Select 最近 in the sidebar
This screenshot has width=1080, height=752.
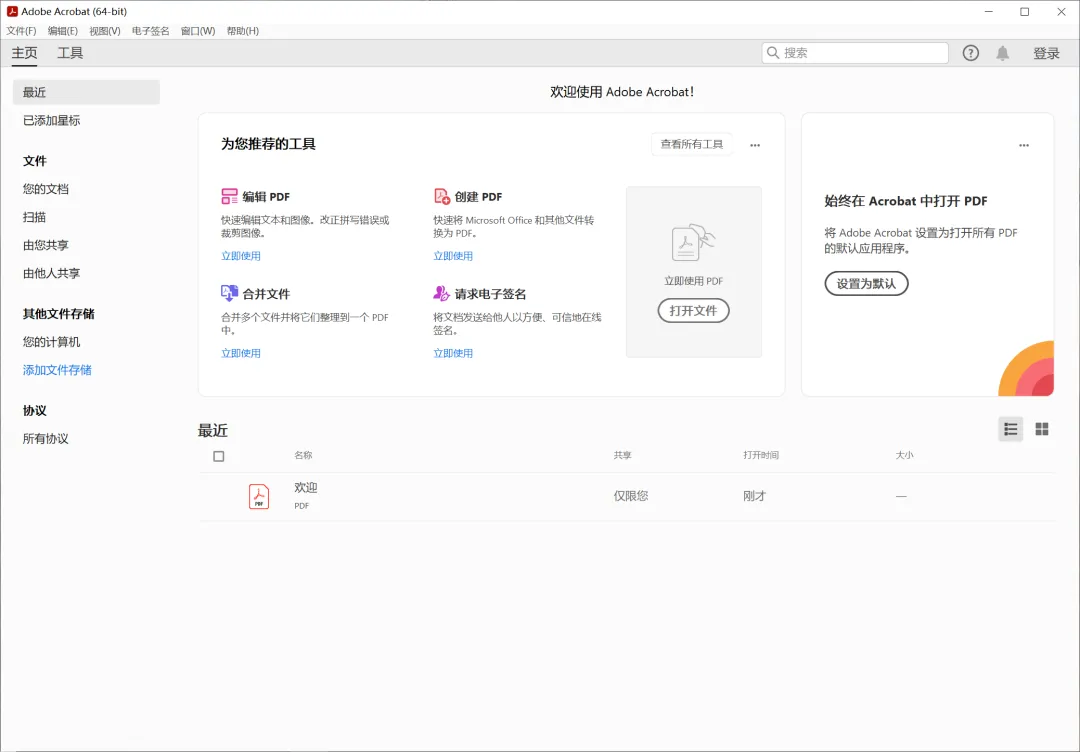coord(86,92)
